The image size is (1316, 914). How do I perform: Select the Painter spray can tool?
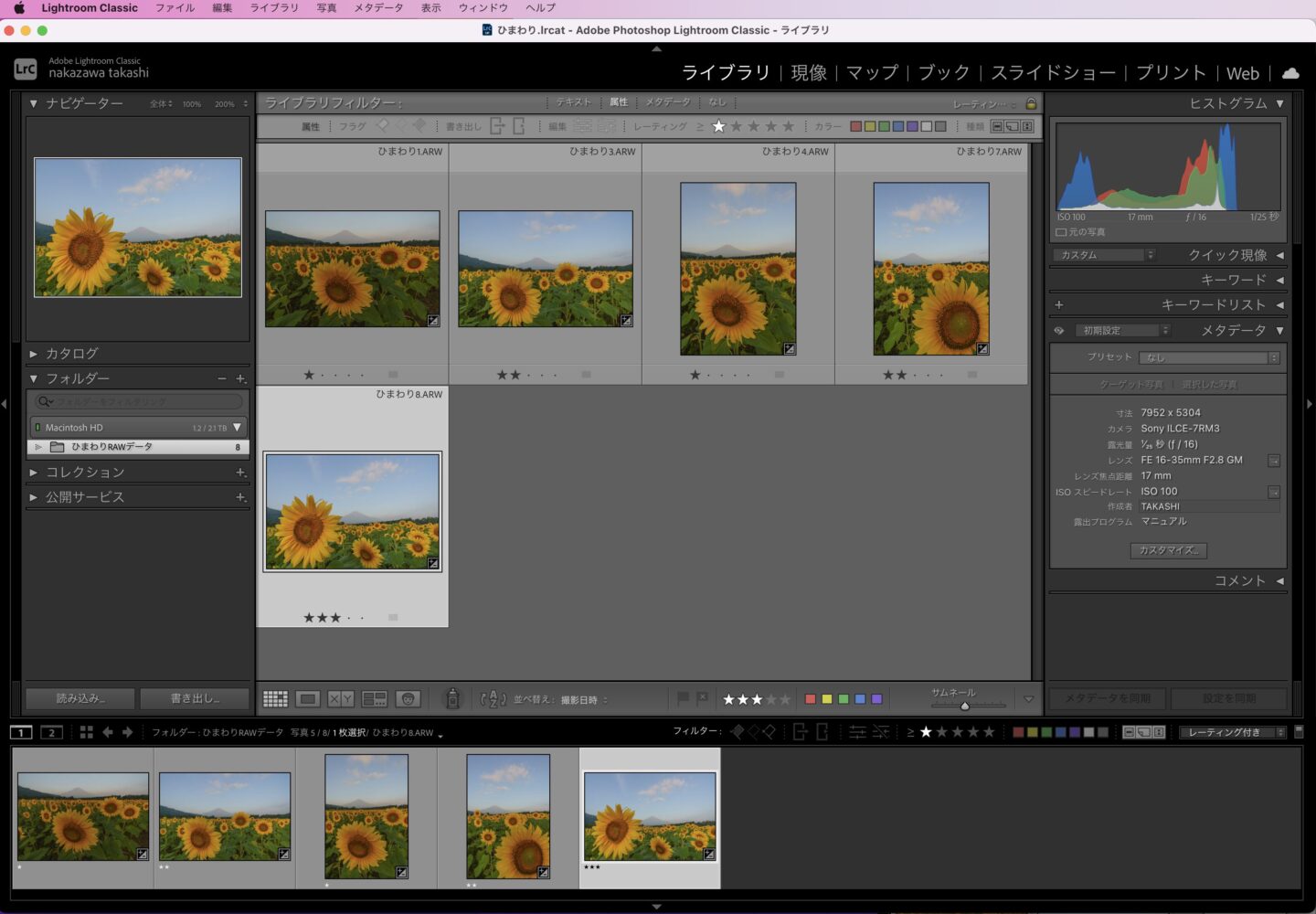click(x=452, y=699)
